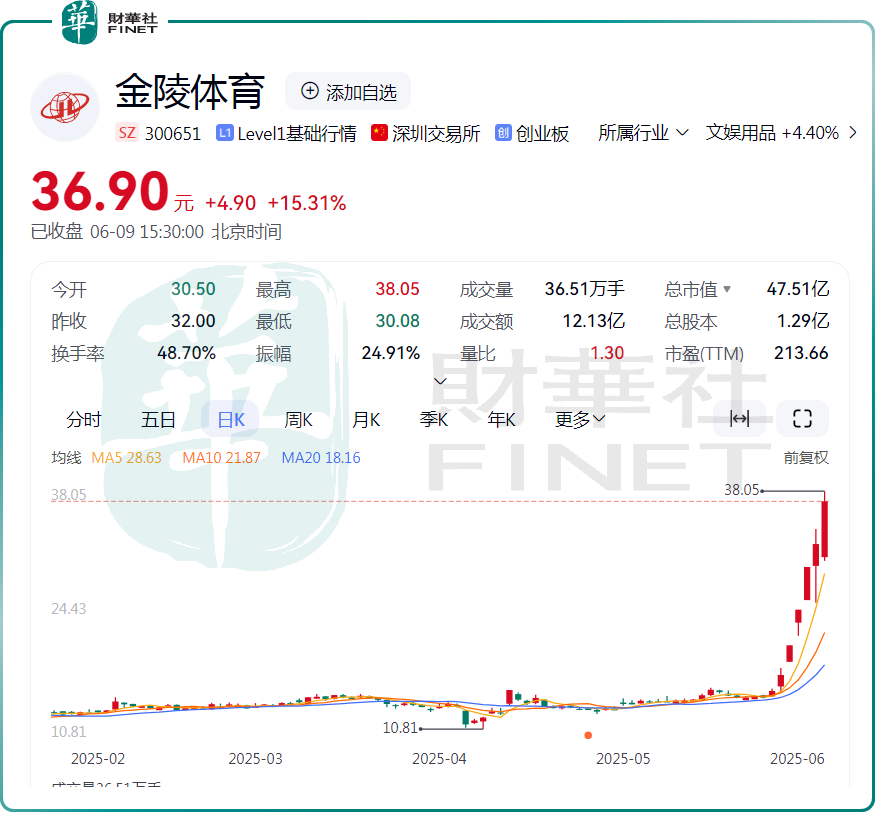Image resolution: width=875 pixels, height=832 pixels.
Task: Expand more quote details chevron
Action: click(440, 381)
